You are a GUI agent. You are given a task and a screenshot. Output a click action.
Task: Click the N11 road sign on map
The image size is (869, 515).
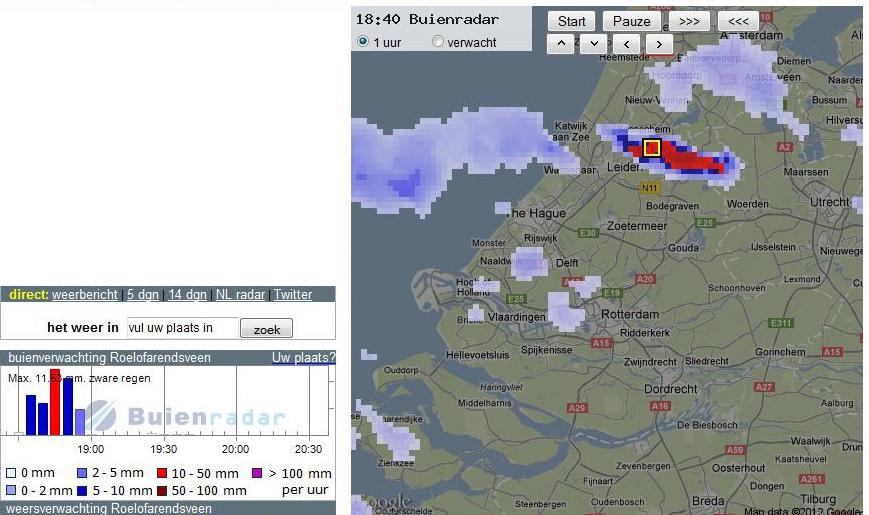[x=649, y=188]
